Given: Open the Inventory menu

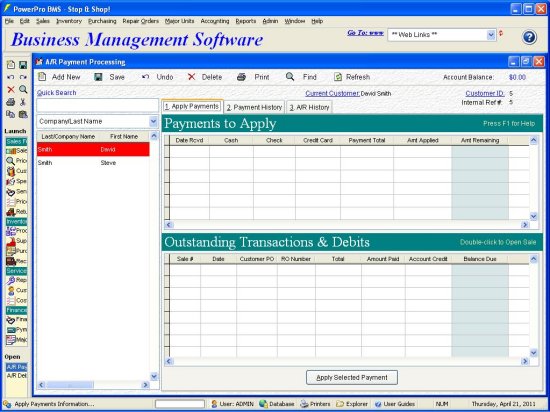Looking at the screenshot, I should point(69,21).
